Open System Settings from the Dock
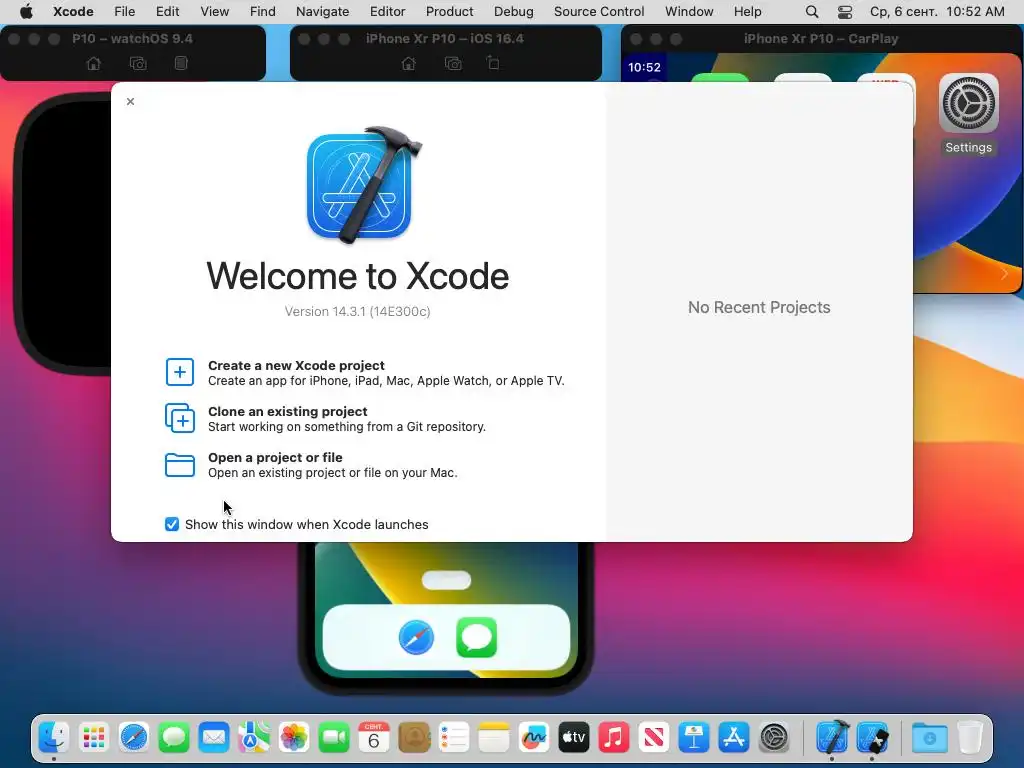The image size is (1024, 768). click(x=775, y=738)
